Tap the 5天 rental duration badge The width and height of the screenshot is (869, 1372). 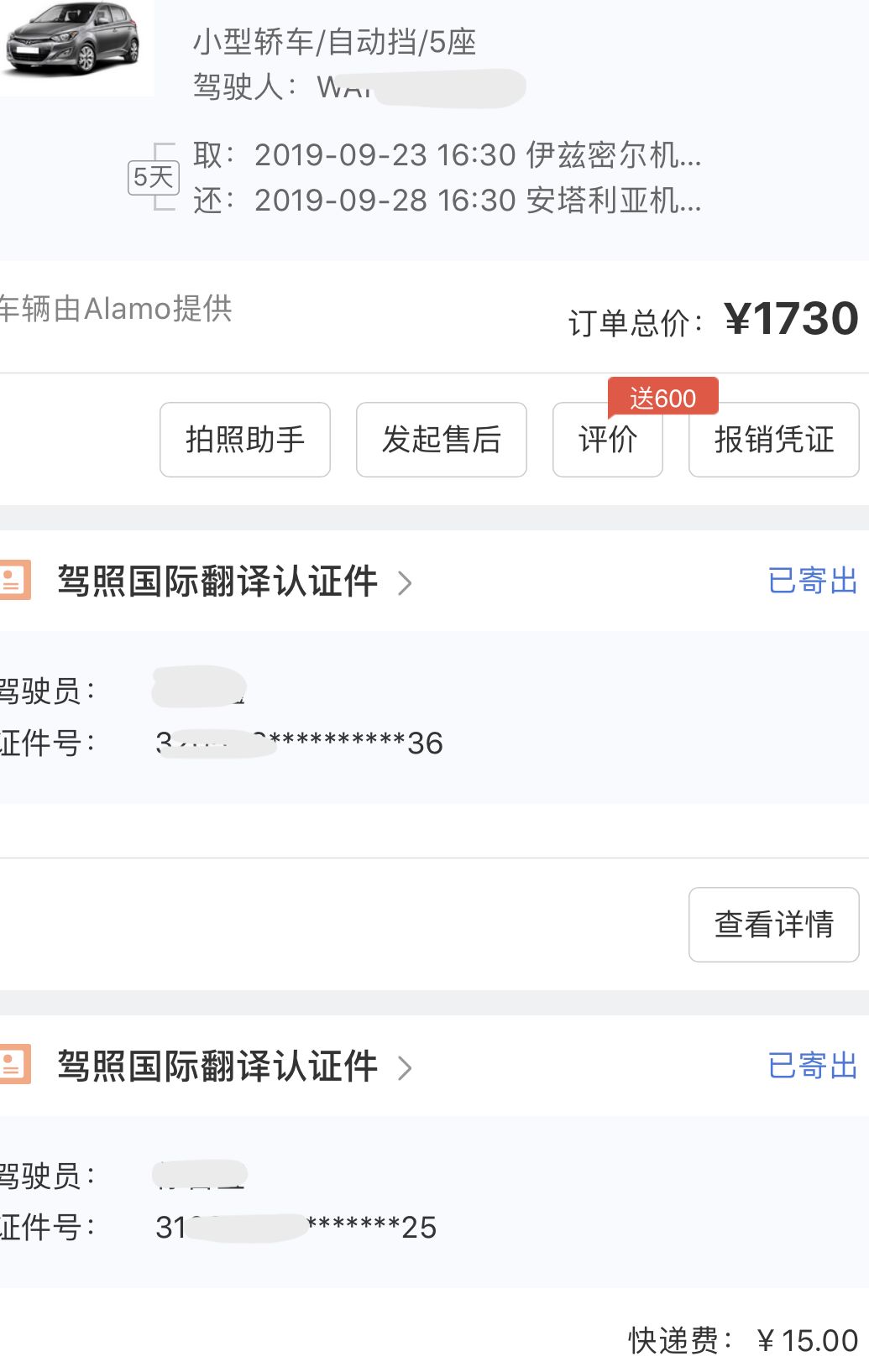pos(154,177)
